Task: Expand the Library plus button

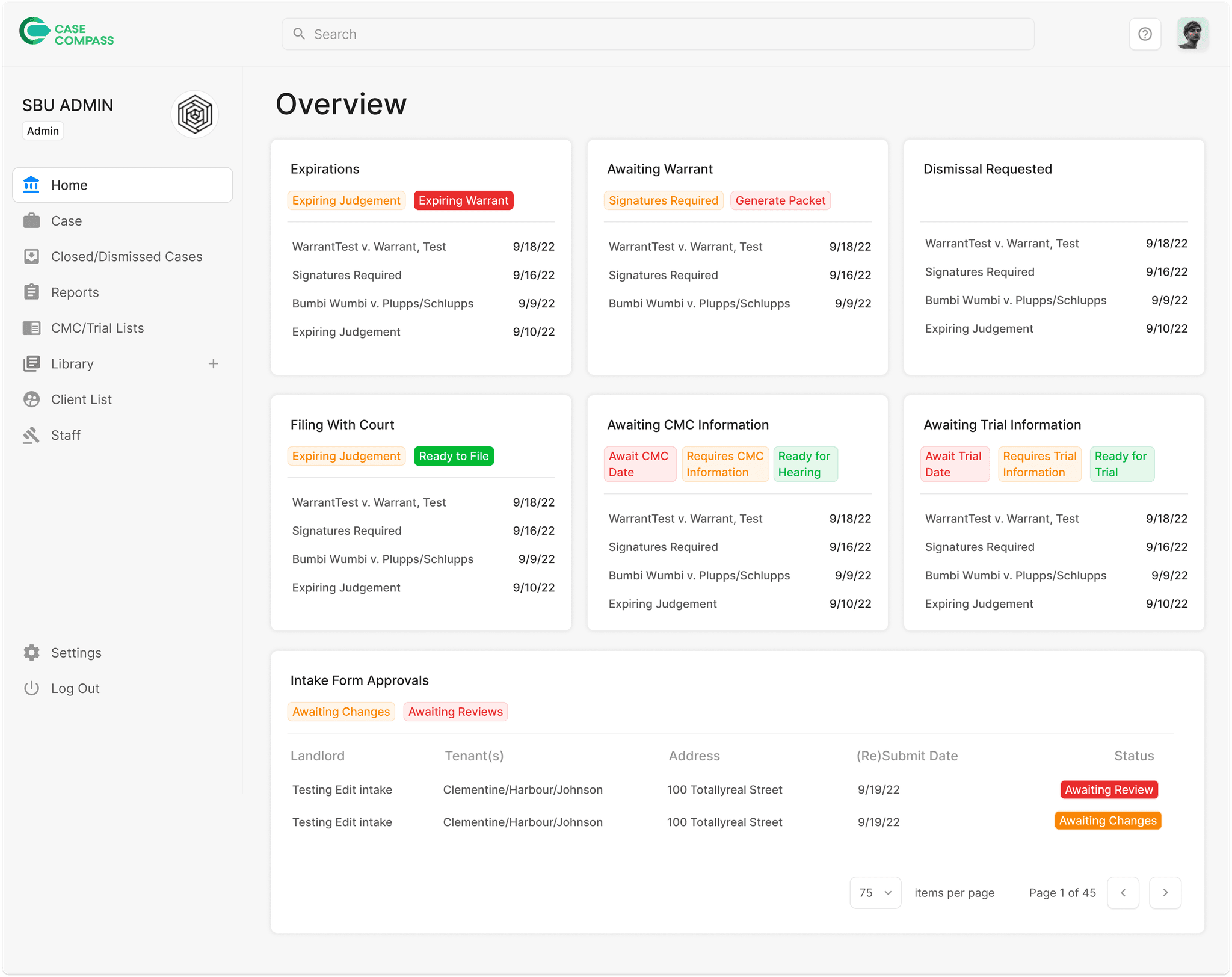Action: point(213,364)
